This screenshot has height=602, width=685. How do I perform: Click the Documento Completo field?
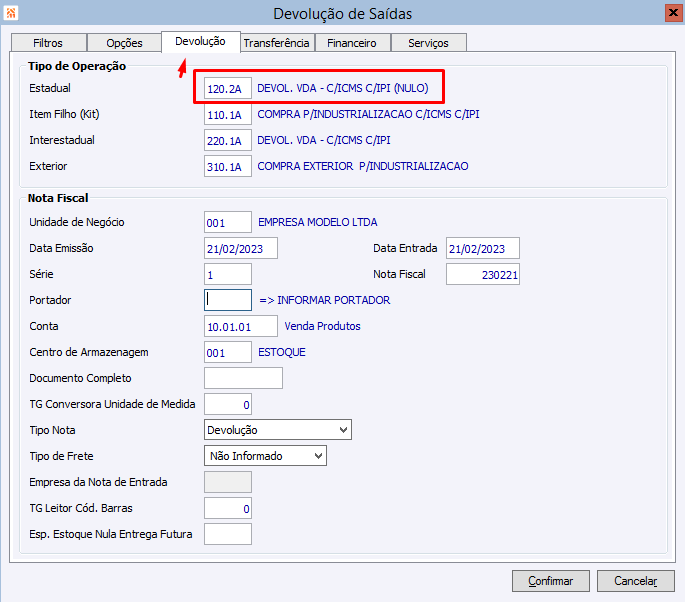[243, 378]
